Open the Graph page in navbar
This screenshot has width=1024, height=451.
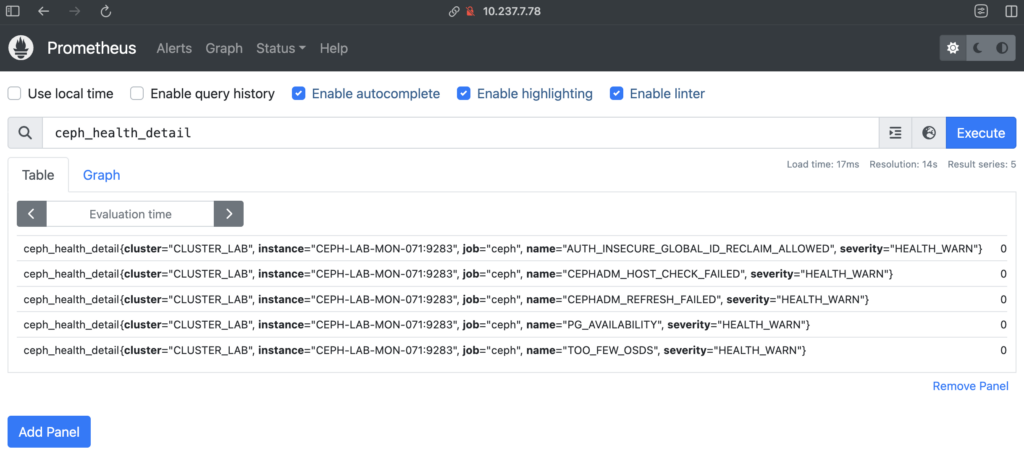(x=224, y=48)
